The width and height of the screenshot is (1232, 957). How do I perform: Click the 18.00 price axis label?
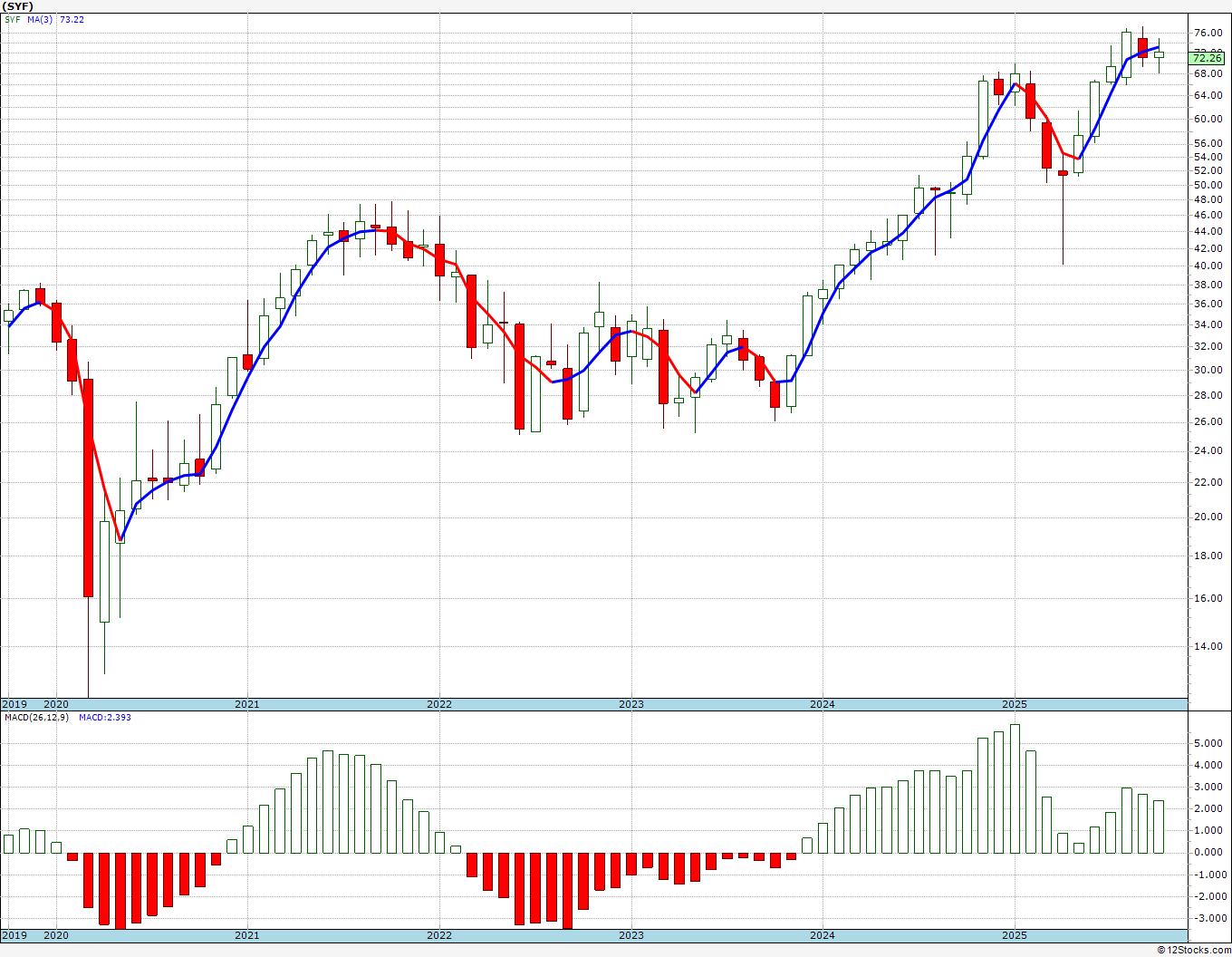tap(1208, 556)
